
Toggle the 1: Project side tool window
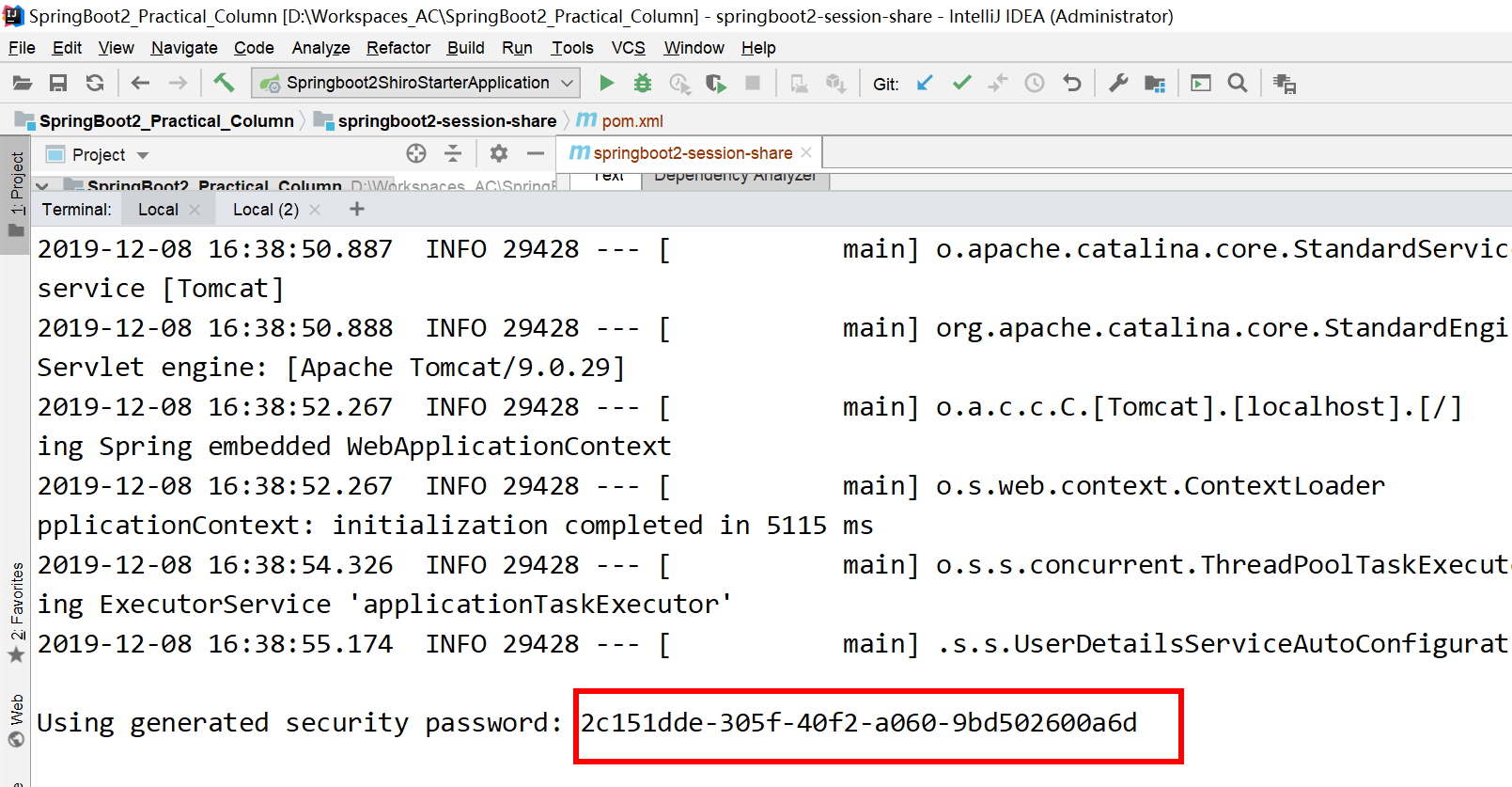click(x=16, y=194)
